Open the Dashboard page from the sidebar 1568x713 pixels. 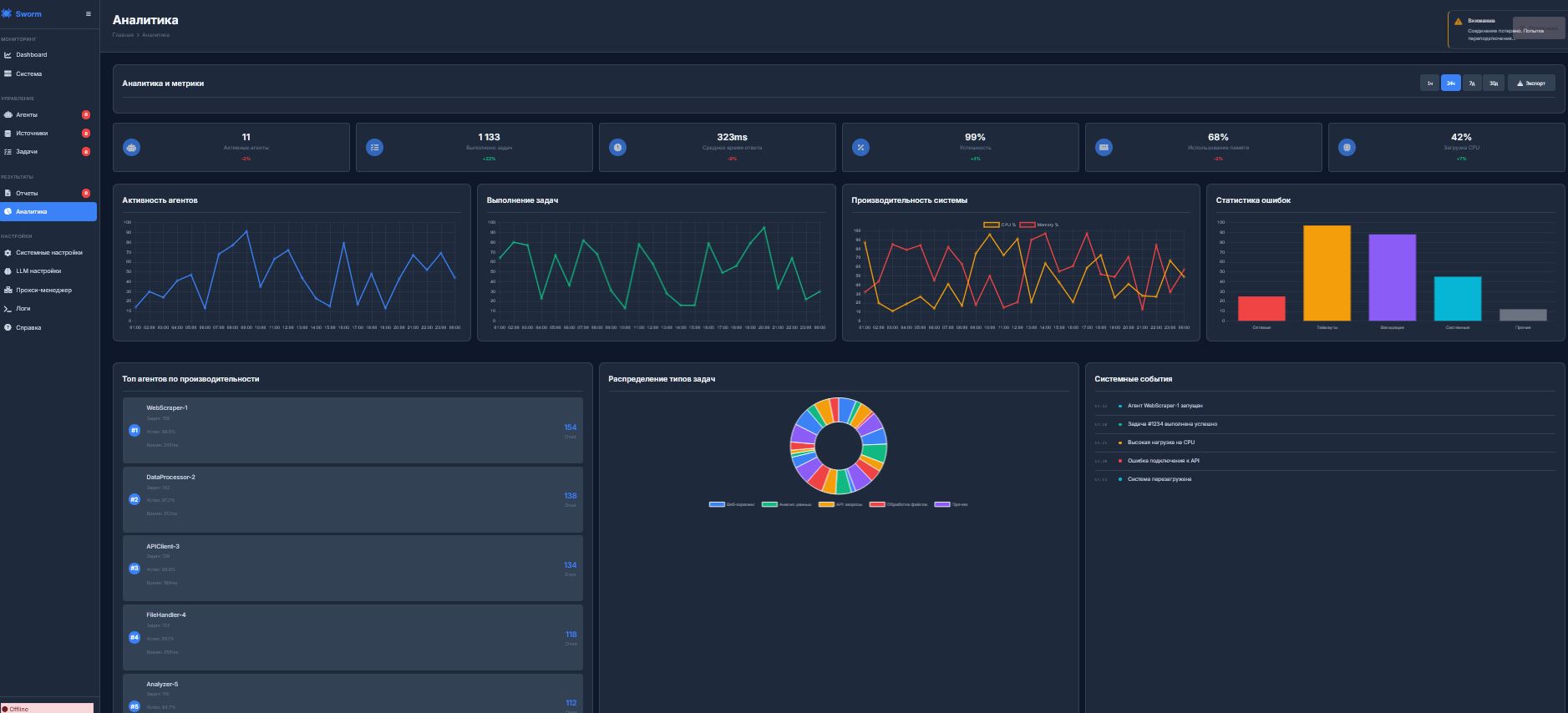point(31,55)
